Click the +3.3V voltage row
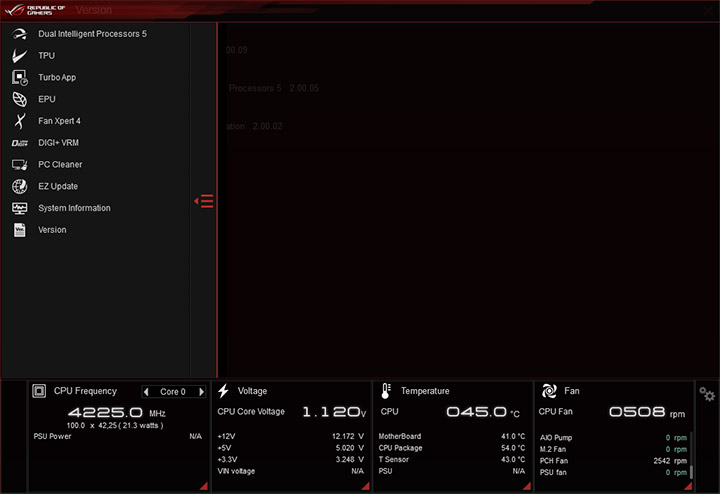This screenshot has width=720, height=494. 291,460
